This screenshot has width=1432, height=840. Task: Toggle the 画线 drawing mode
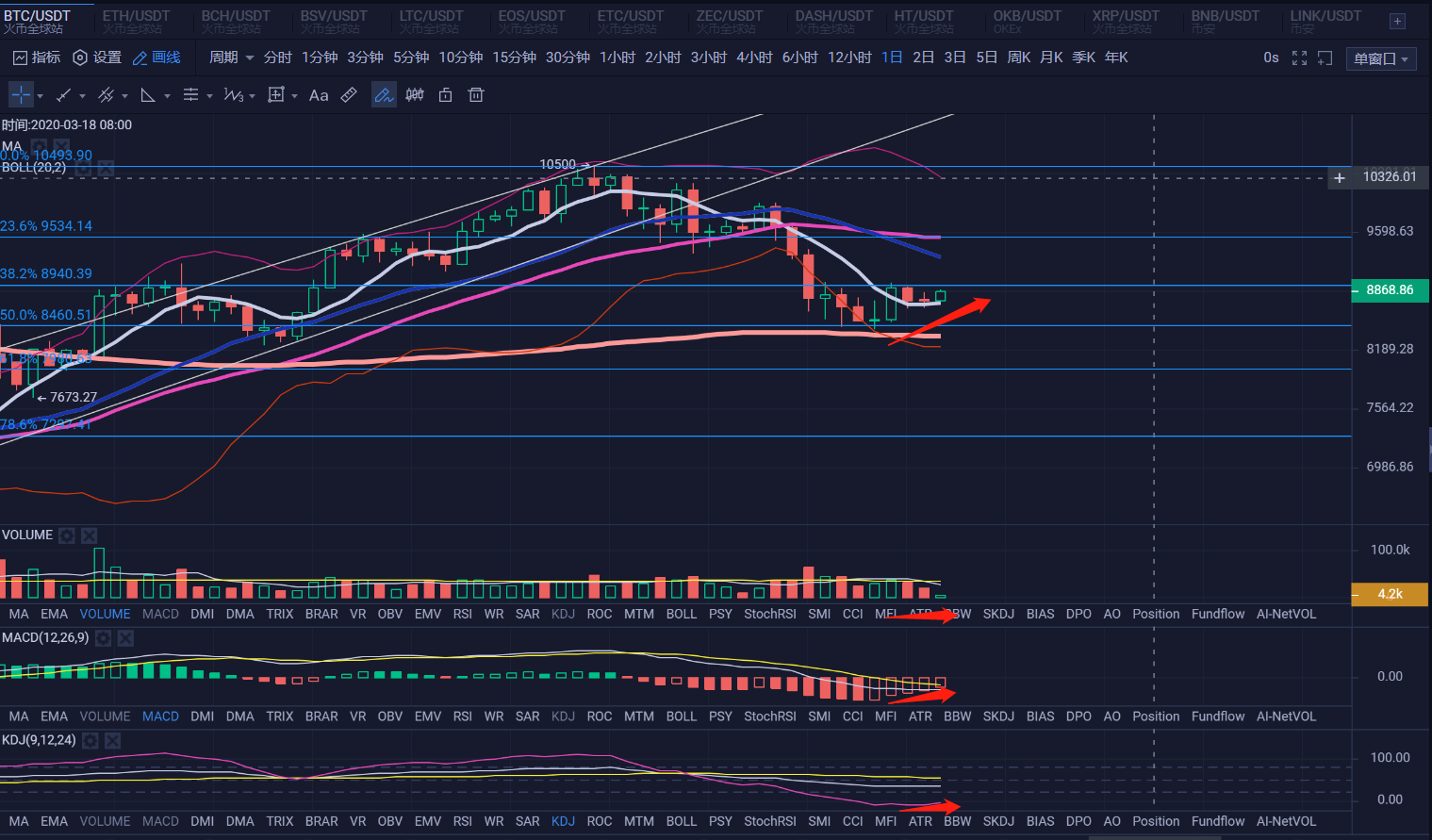tap(156, 58)
